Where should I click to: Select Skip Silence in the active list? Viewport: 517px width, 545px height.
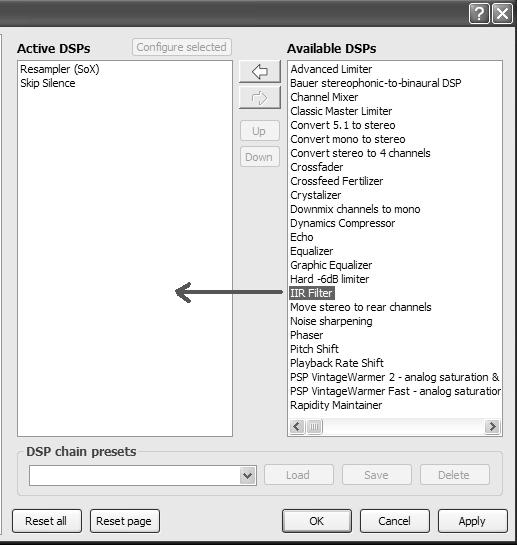point(48,83)
